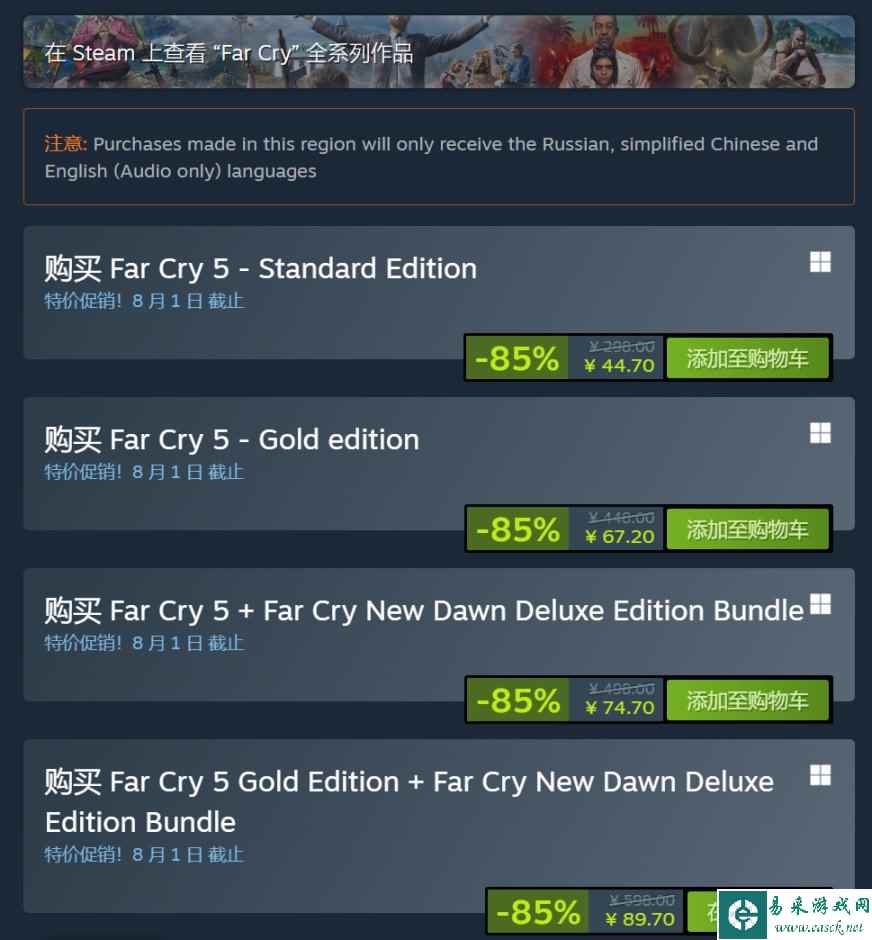Click the -85% badge for the ¥74.70 bundle
This screenshot has width=872, height=940.
pyautogui.click(x=517, y=700)
